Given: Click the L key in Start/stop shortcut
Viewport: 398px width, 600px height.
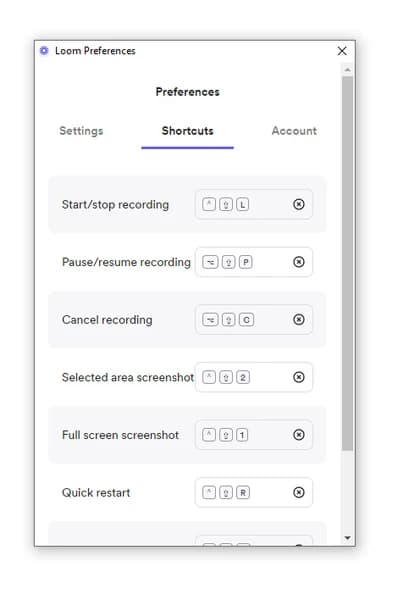Looking at the screenshot, I should [243, 204].
